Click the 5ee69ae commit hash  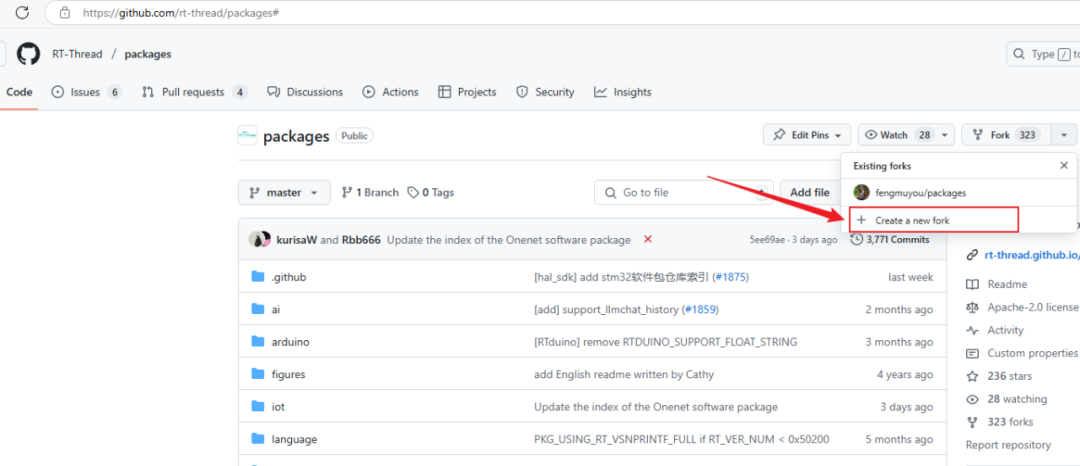[769, 240]
